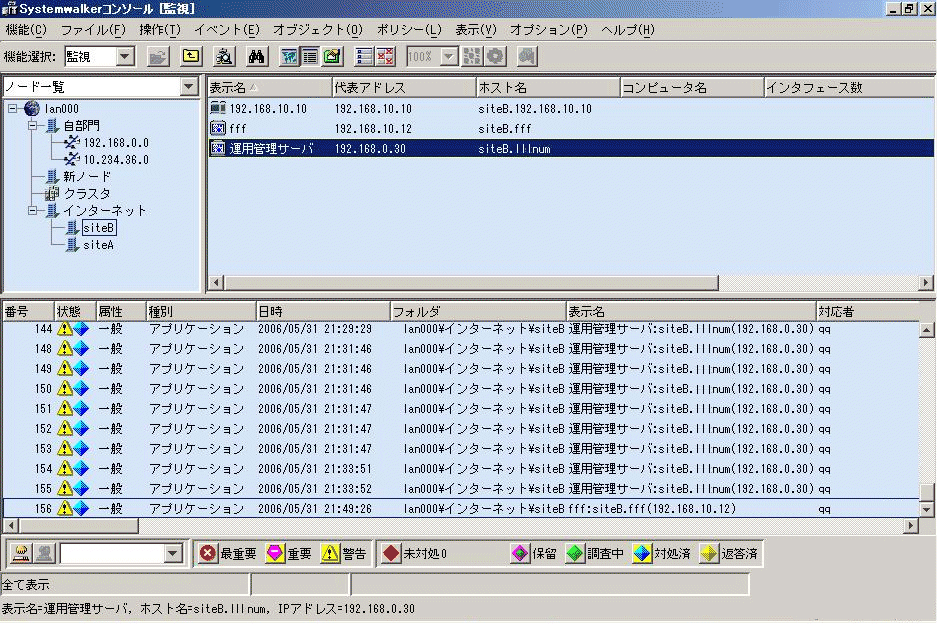The image size is (941, 627).
Task: Sort the node list by ホスト名 column
Action: [x=548, y=88]
